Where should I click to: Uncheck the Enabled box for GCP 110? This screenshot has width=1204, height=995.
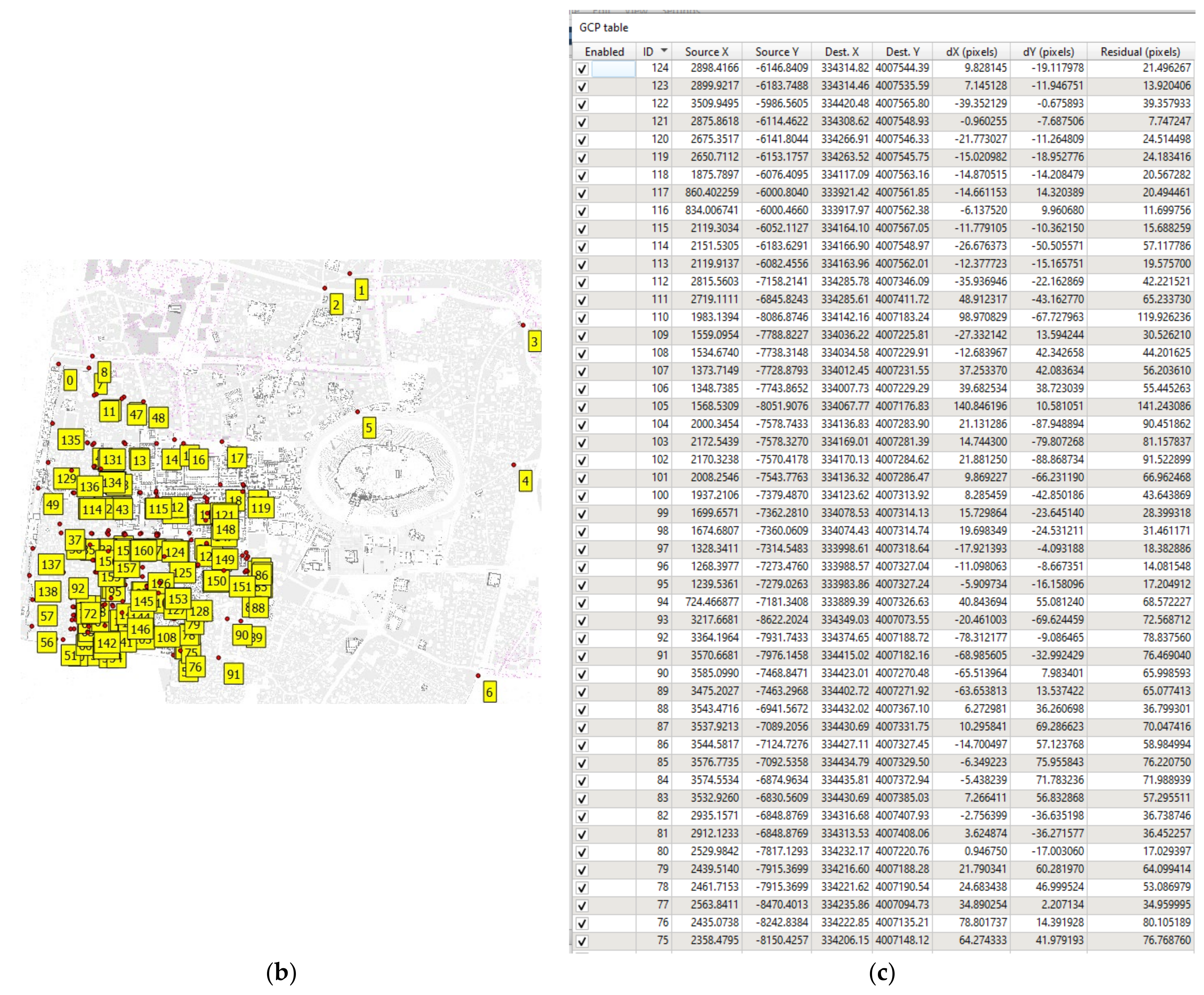click(582, 318)
